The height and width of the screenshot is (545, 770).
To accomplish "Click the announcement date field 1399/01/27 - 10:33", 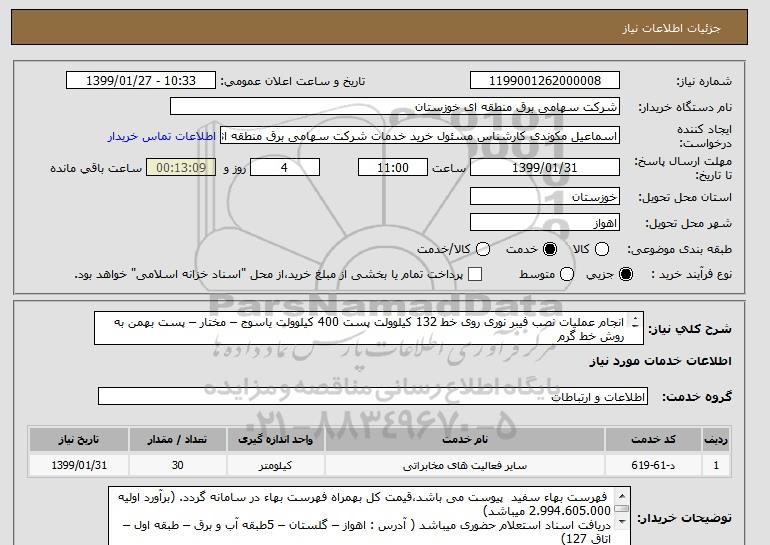I will click(141, 81).
